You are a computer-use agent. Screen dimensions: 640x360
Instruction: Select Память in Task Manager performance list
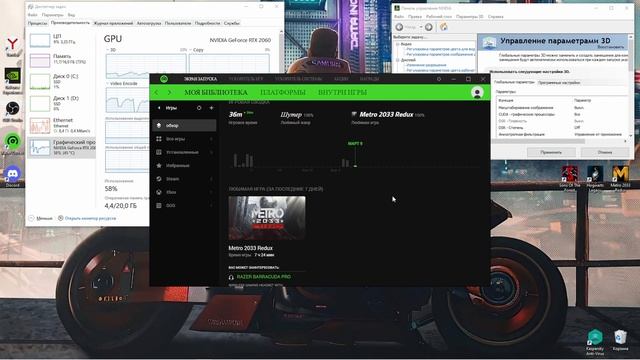[62, 60]
